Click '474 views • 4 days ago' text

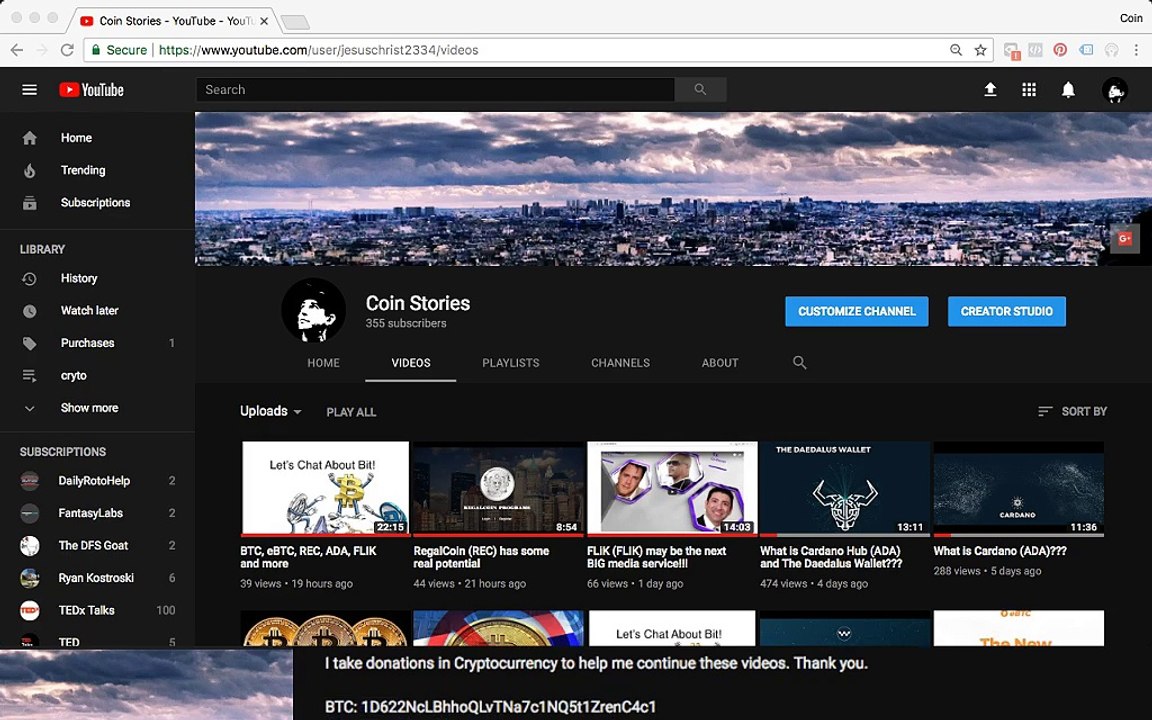pos(814,584)
